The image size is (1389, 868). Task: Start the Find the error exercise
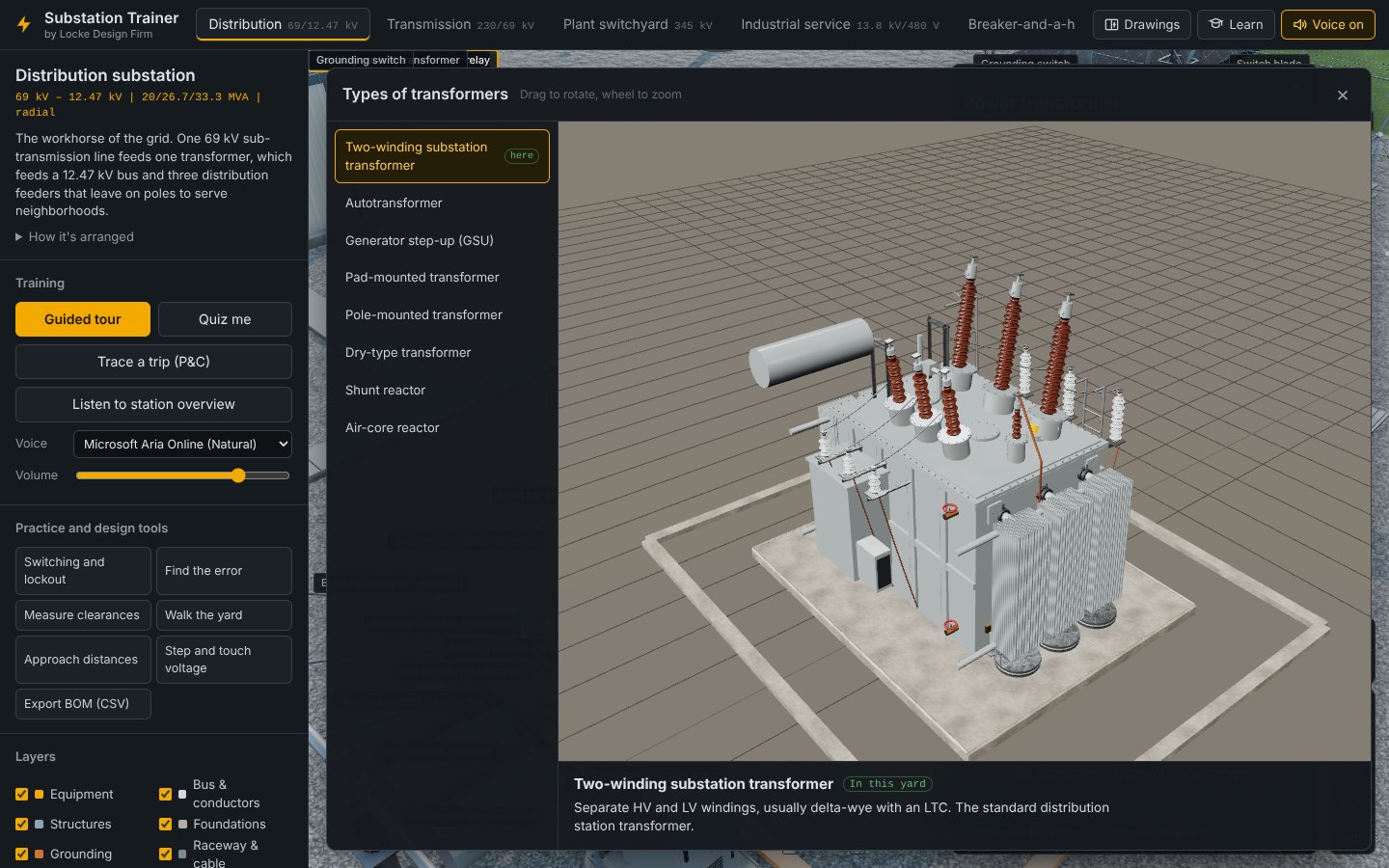[x=224, y=571]
